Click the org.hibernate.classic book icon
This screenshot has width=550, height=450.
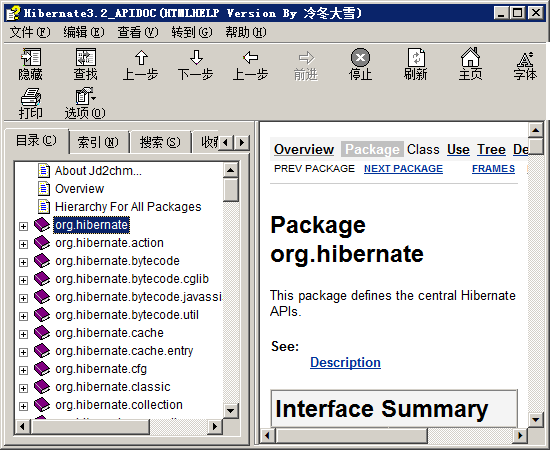pyautogui.click(x=42, y=387)
